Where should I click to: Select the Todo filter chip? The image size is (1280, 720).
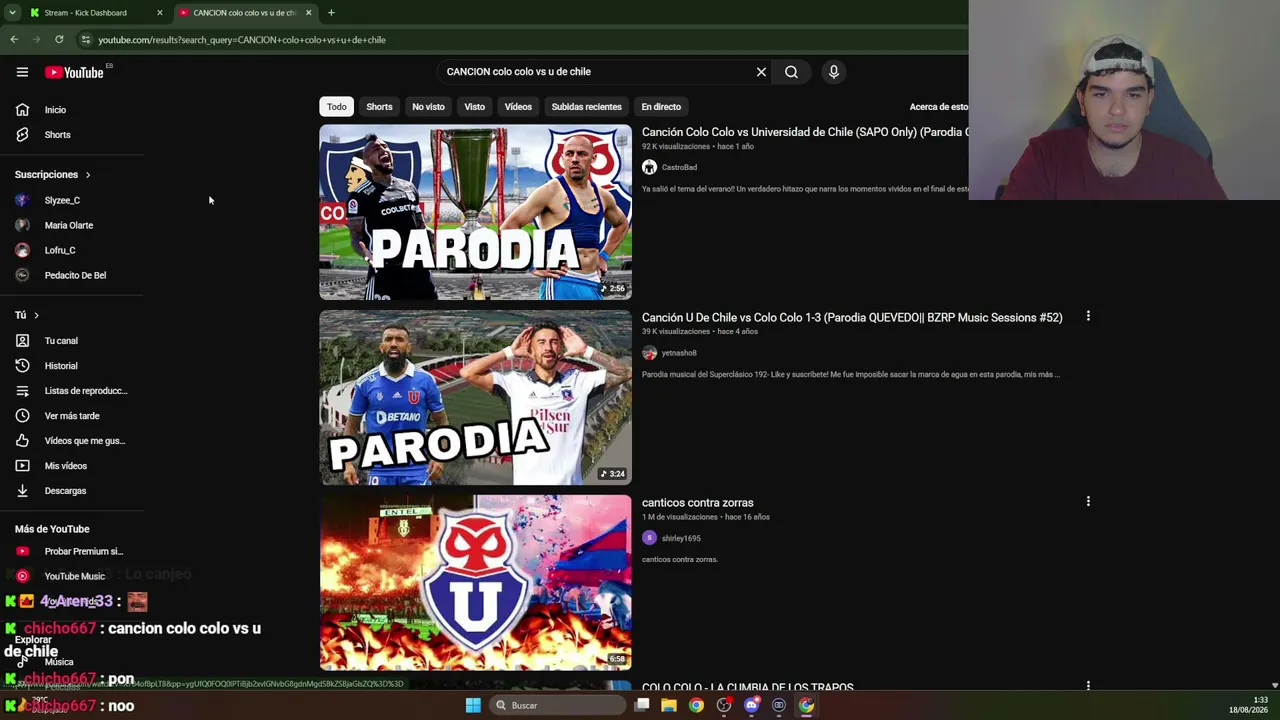click(336, 107)
